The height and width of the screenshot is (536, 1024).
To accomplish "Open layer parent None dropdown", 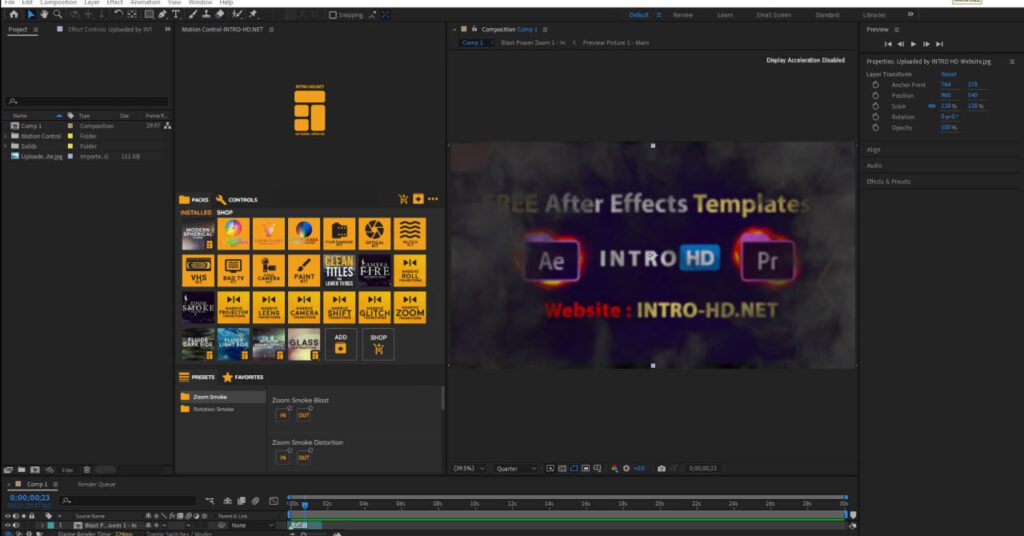I will coord(252,525).
